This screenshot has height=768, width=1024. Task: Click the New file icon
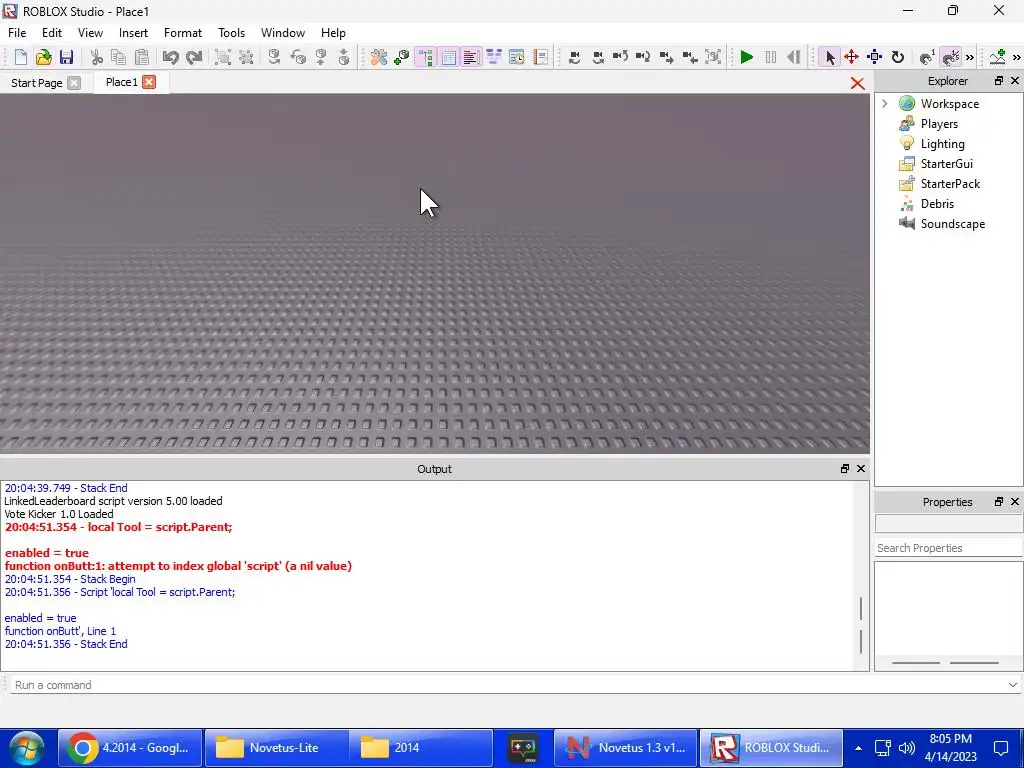pyautogui.click(x=20, y=57)
